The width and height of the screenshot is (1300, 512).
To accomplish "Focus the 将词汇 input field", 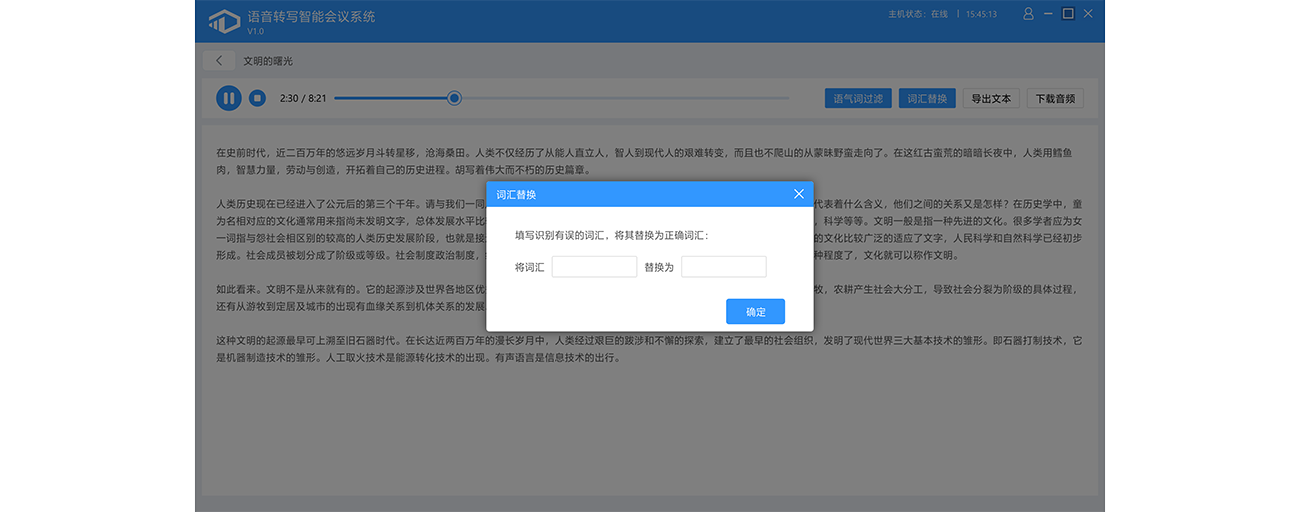I will tap(594, 267).
